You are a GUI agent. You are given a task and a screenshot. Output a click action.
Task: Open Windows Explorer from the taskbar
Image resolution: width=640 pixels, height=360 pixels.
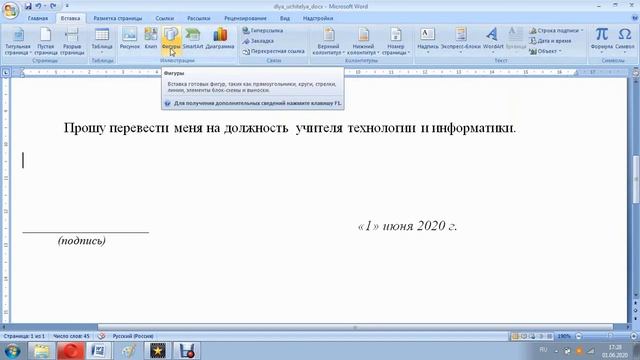[x=41, y=351]
